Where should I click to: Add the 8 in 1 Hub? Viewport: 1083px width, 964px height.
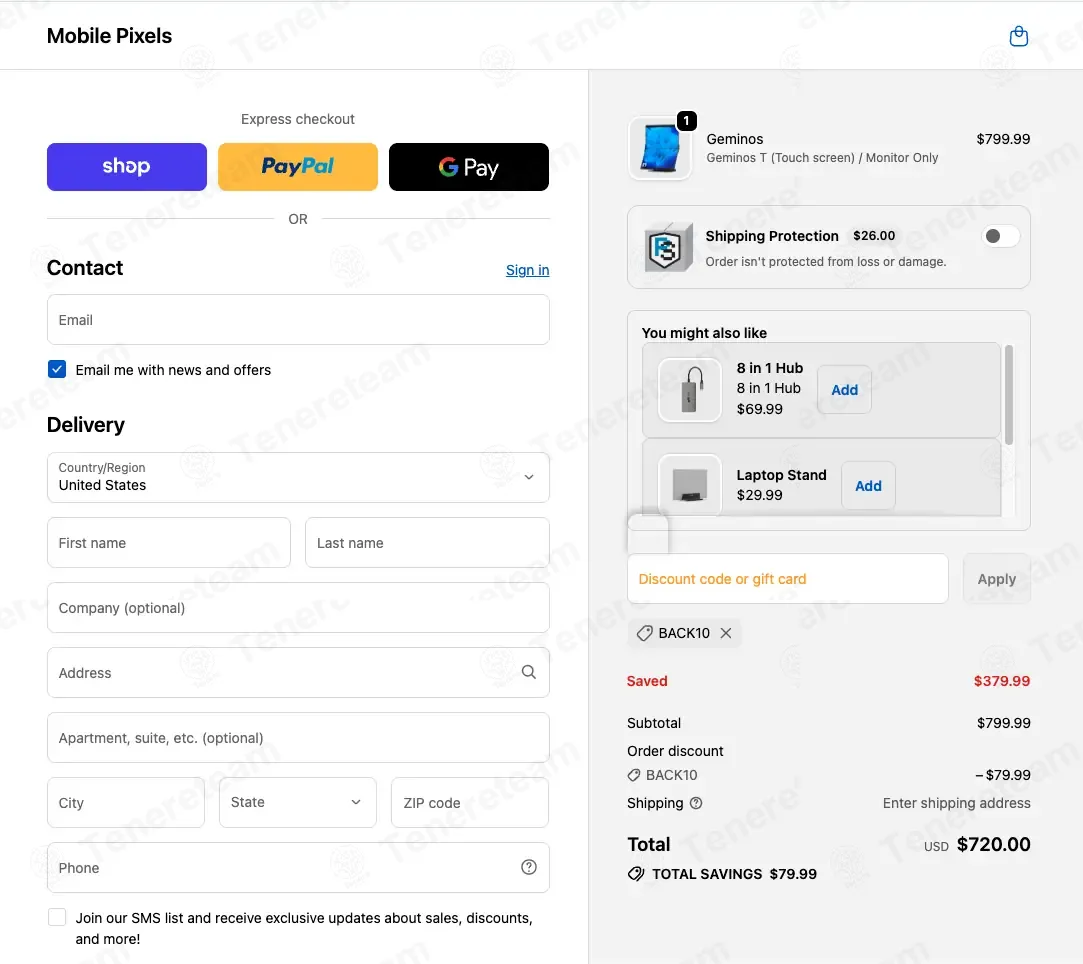tap(844, 389)
